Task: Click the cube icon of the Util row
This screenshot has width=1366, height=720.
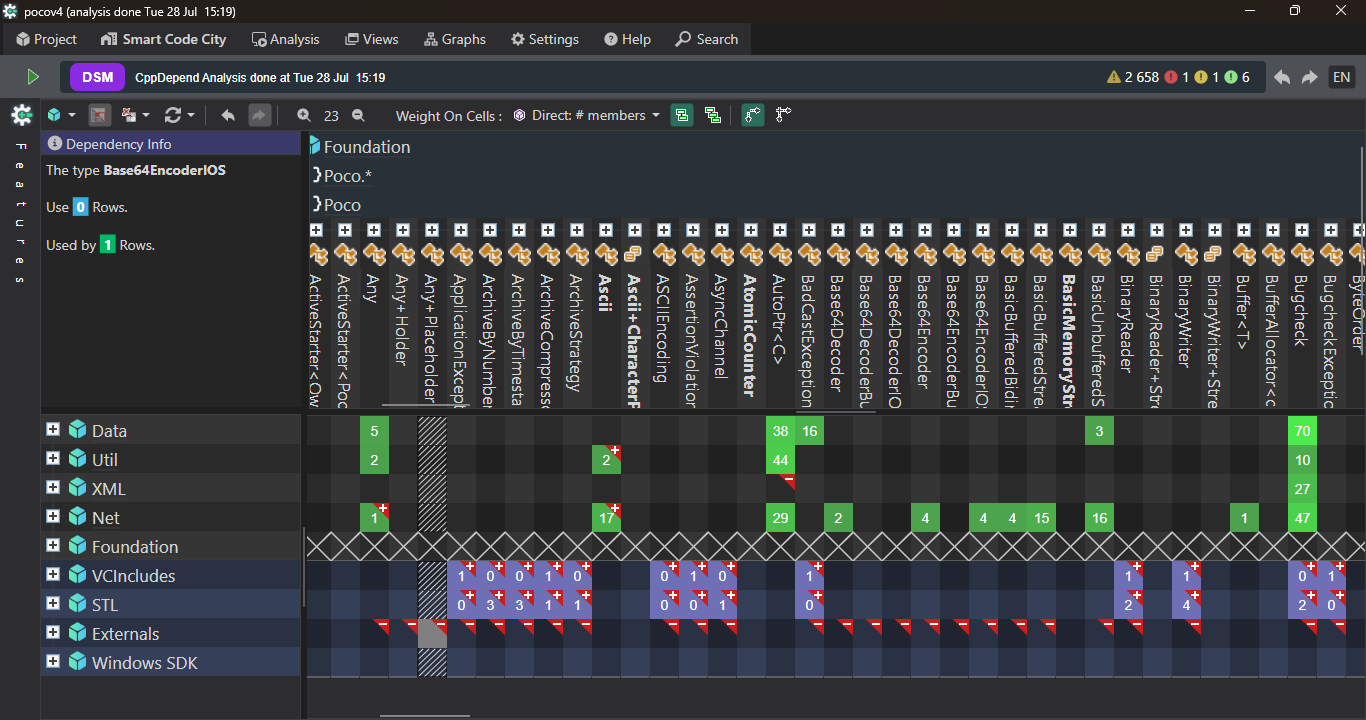Action: click(x=78, y=459)
